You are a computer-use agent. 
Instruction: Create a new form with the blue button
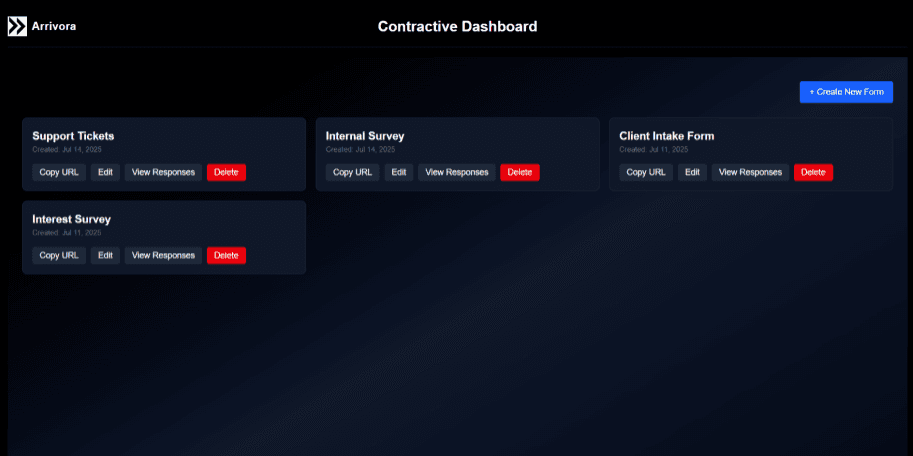pos(846,92)
